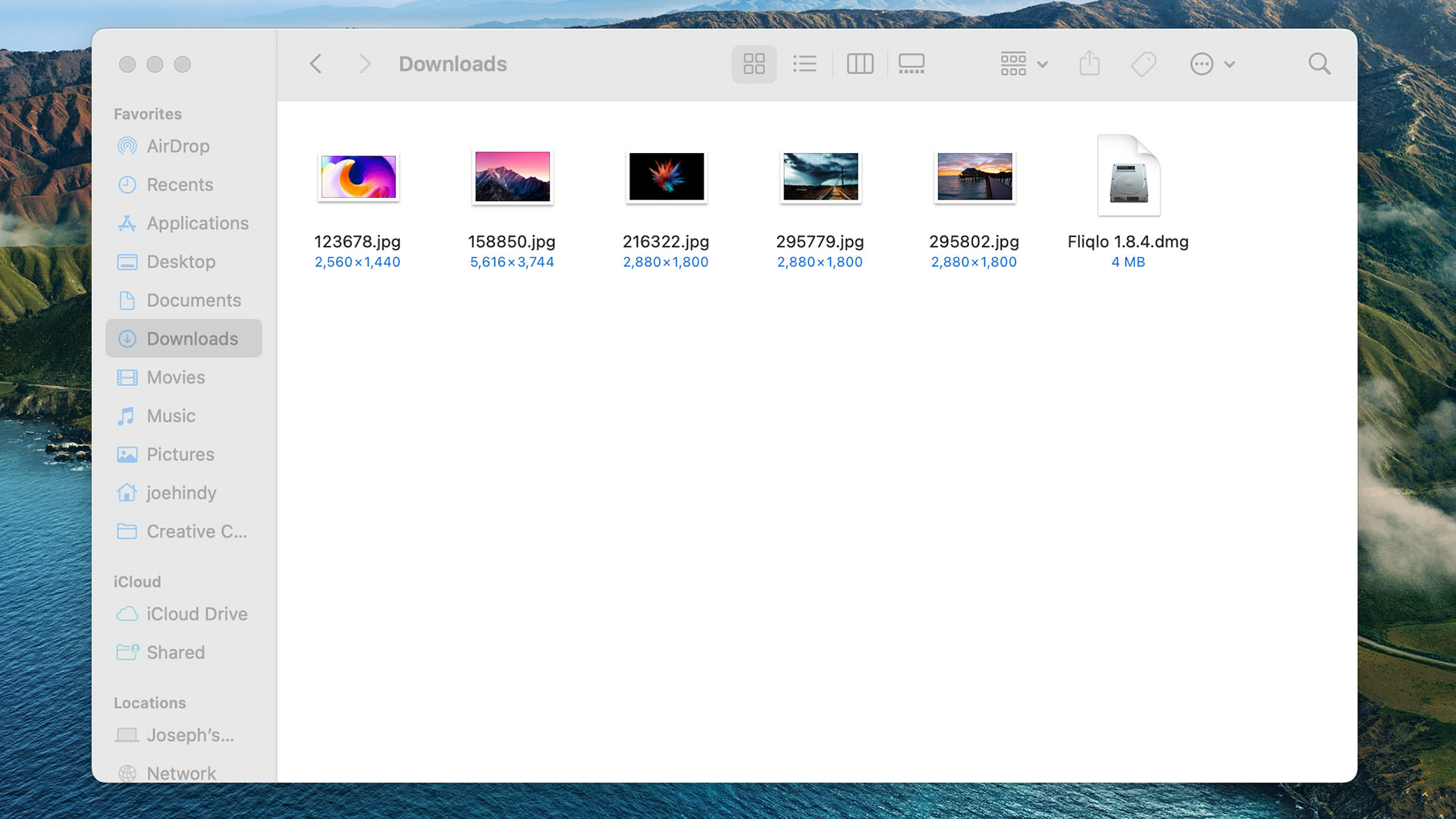Switch to icon grid view
Screen dimensions: 1456x819
click(754, 63)
